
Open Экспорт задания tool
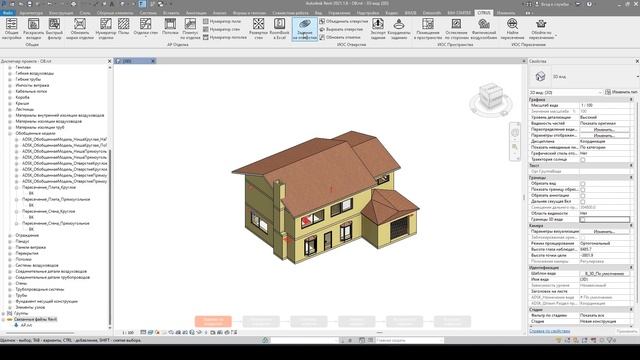coord(378,29)
